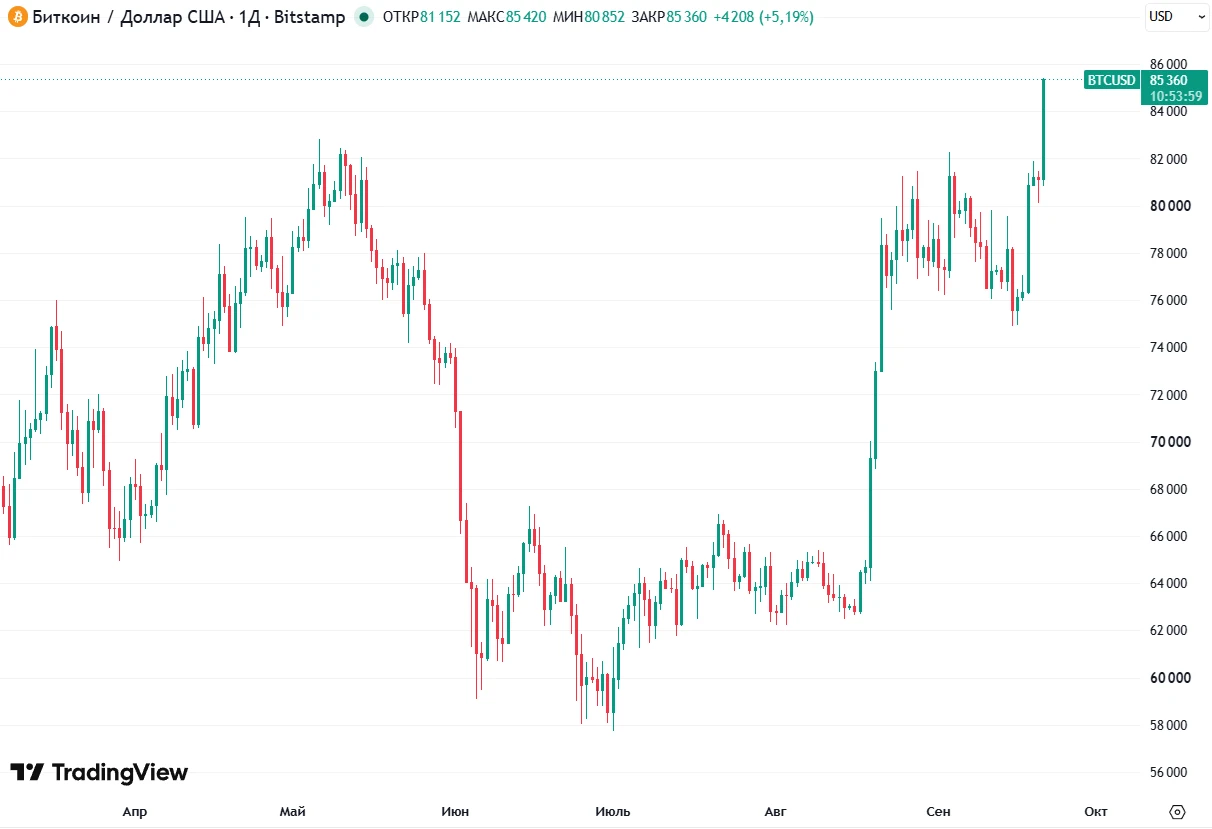Click the Авг label on time axis
The image size is (1212, 829).
coord(777,811)
